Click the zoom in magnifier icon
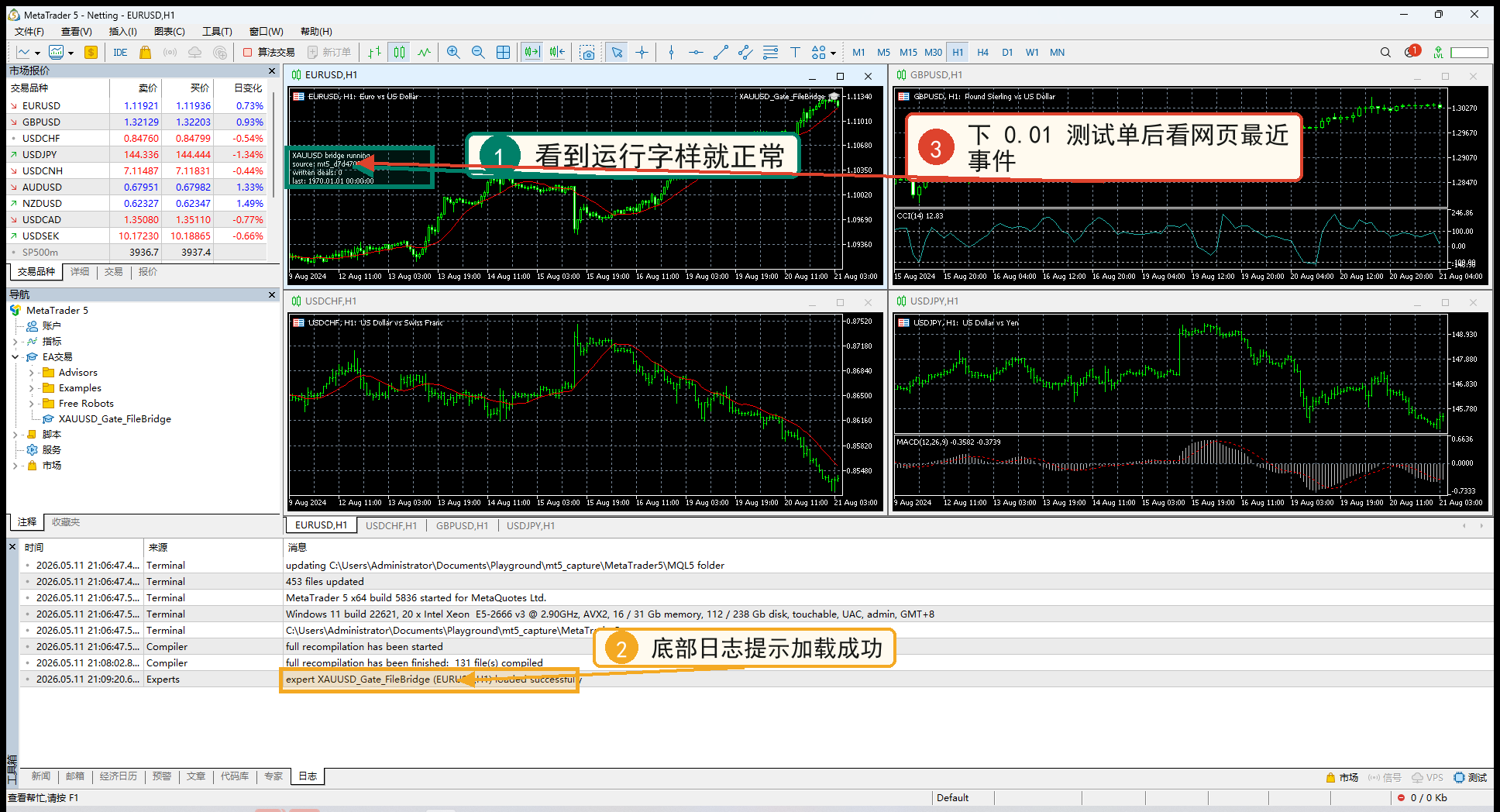 pos(453,53)
